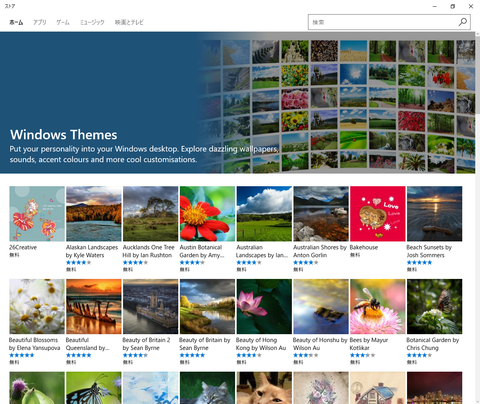Open the 映画とテレビ tab
Screen dimensions: 480x404
(x=129, y=22)
